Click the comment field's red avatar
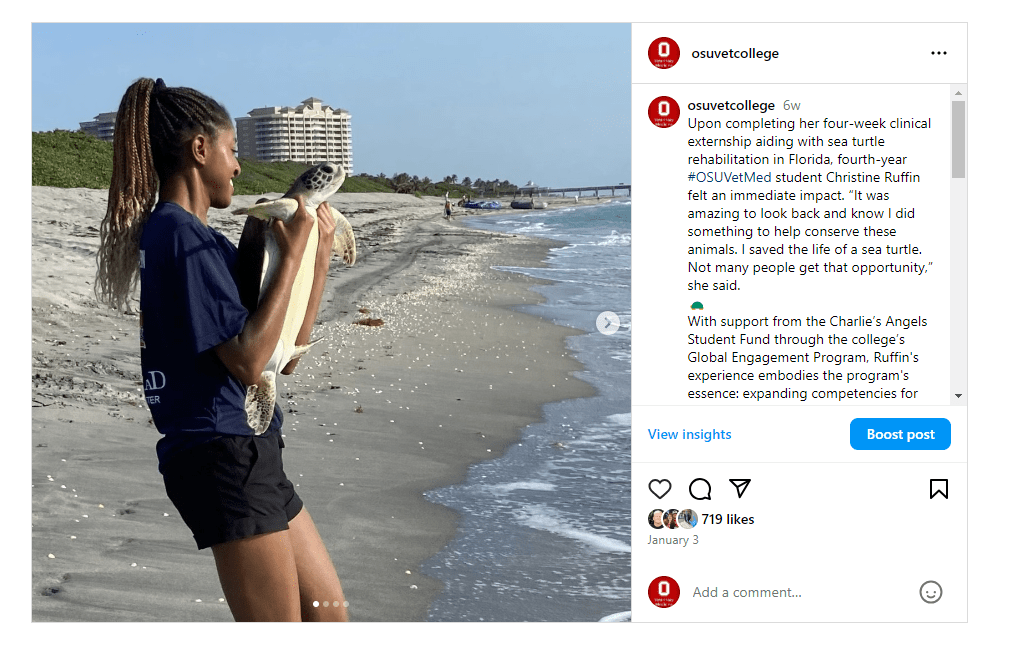The image size is (1010, 658). tap(663, 592)
